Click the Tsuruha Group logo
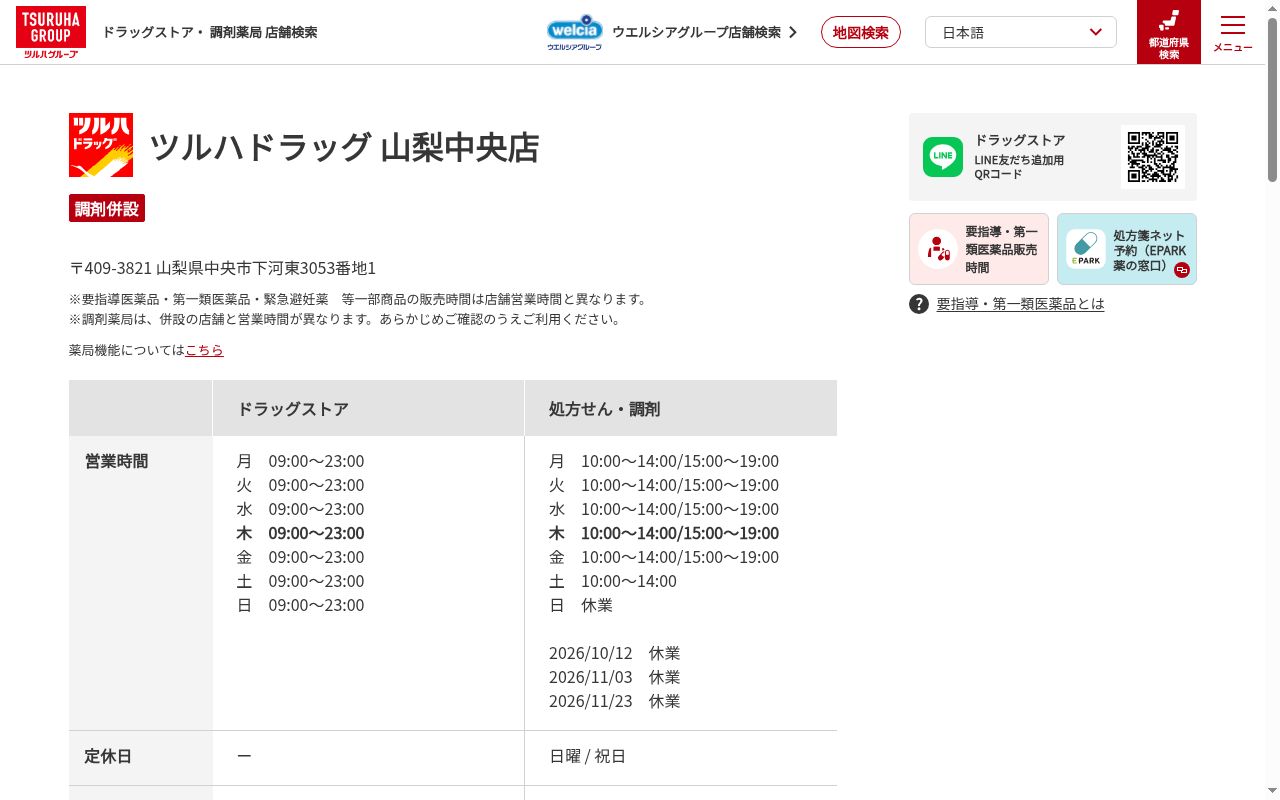Viewport: 1280px width, 800px height. [51, 32]
